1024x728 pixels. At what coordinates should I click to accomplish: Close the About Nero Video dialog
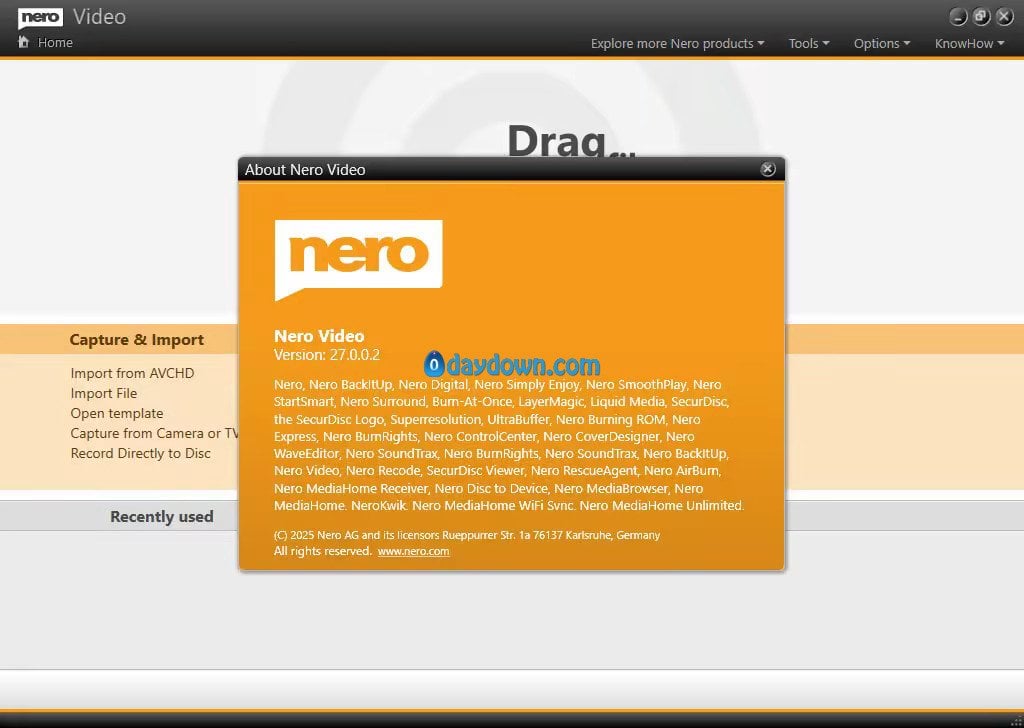pos(767,169)
